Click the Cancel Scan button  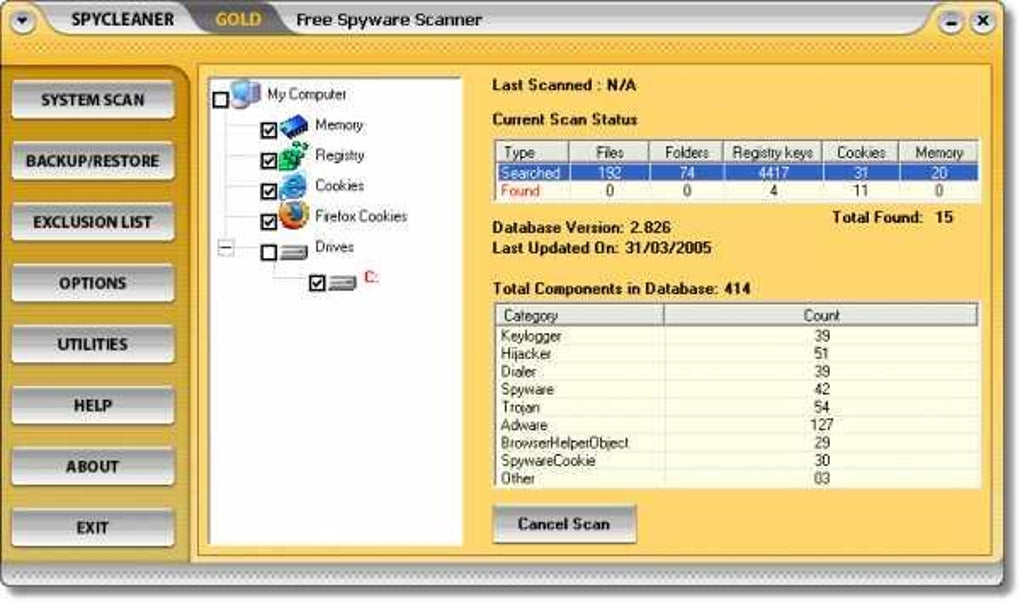tap(564, 524)
